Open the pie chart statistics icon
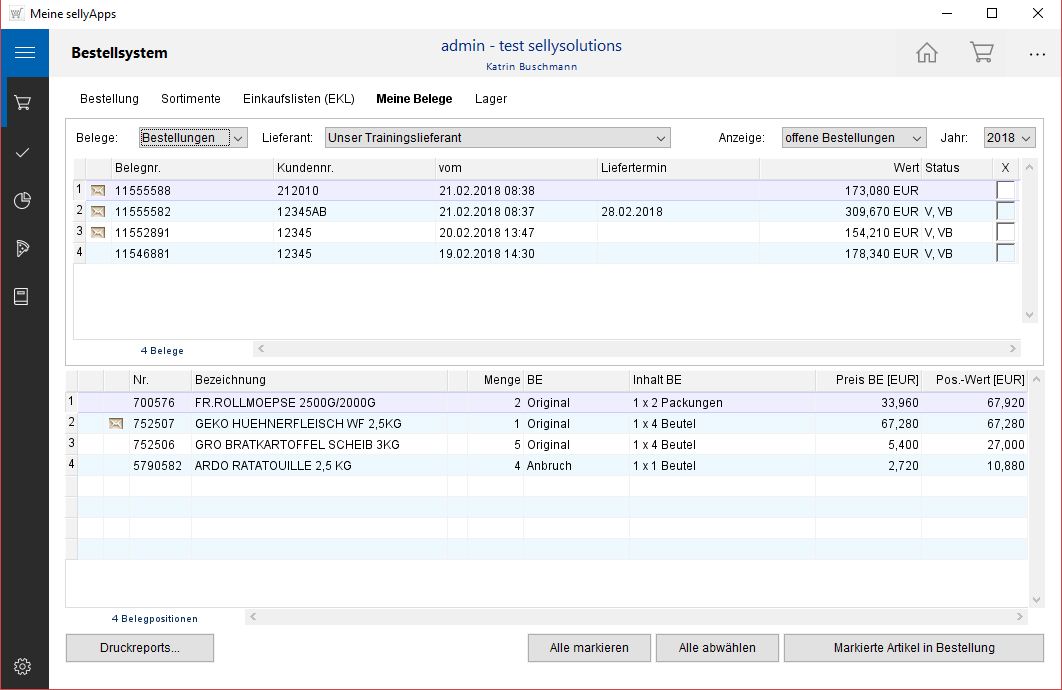 [x=24, y=200]
